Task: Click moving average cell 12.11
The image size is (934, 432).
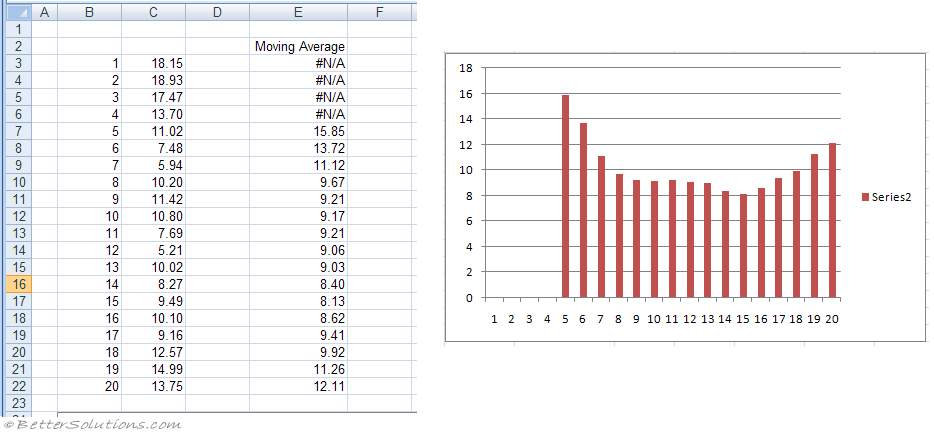Action: click(298, 386)
